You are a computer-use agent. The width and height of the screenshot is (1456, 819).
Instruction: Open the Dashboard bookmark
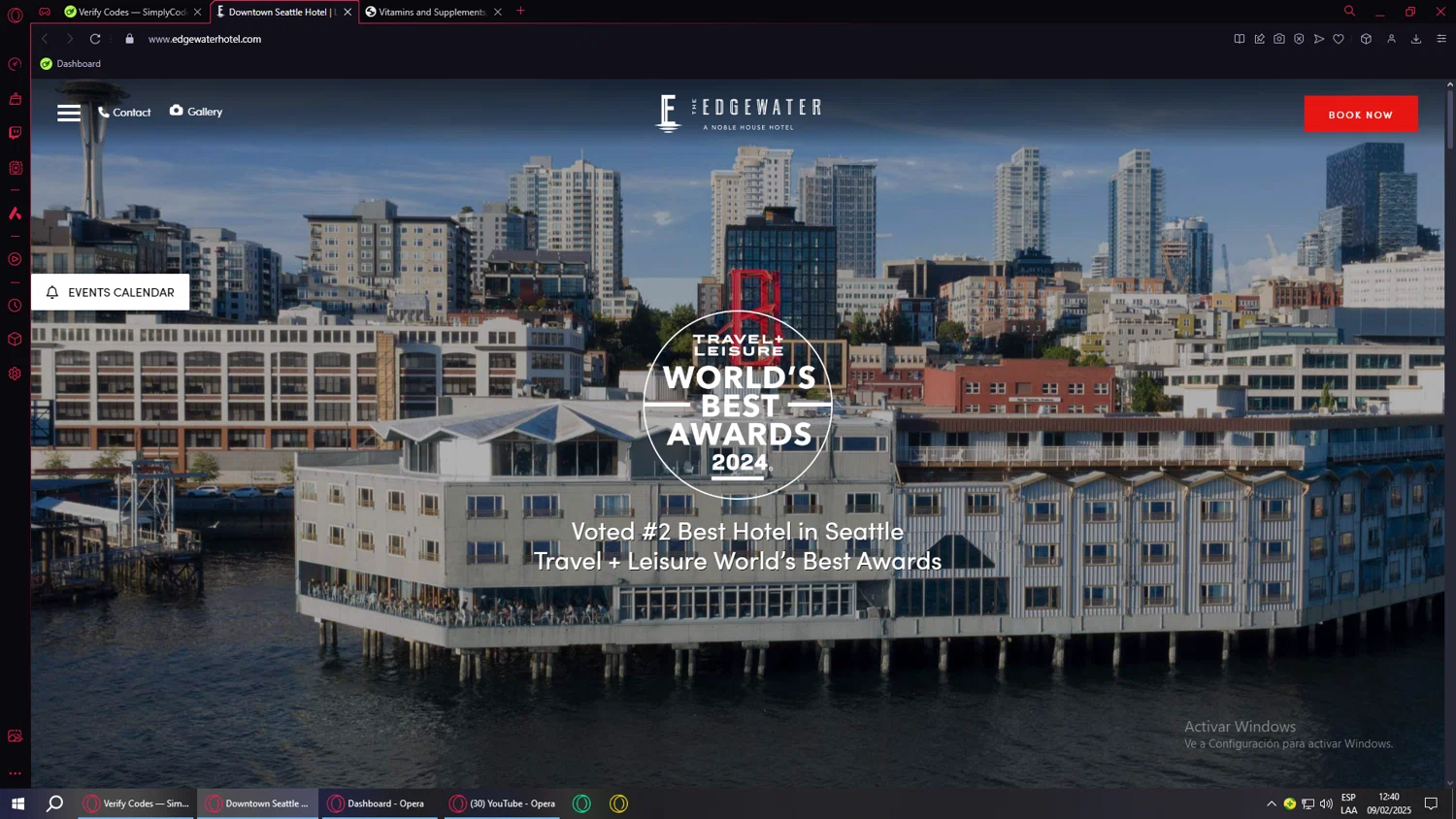point(70,64)
